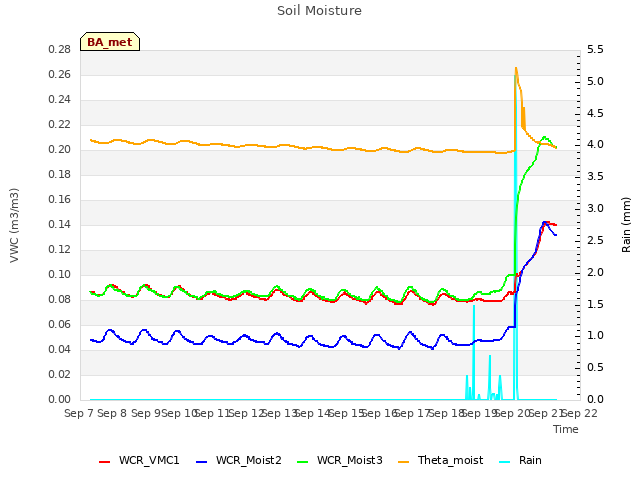Click the 1.5 right axis value

595,304
